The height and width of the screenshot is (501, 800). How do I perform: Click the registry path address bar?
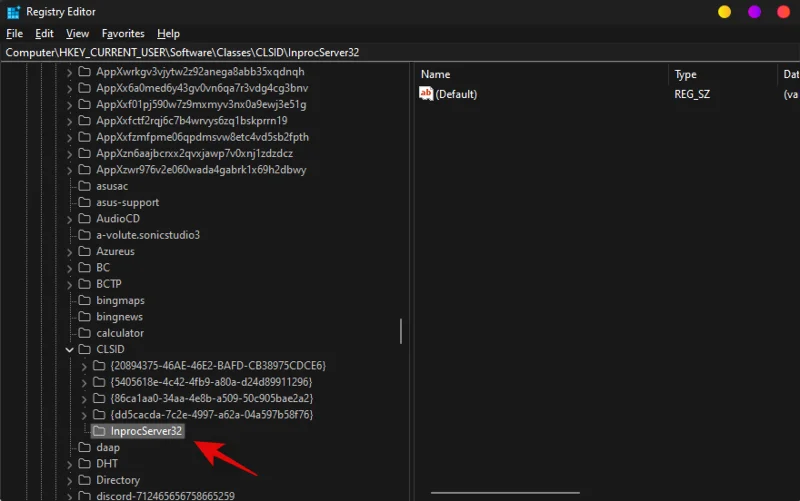tap(400, 53)
